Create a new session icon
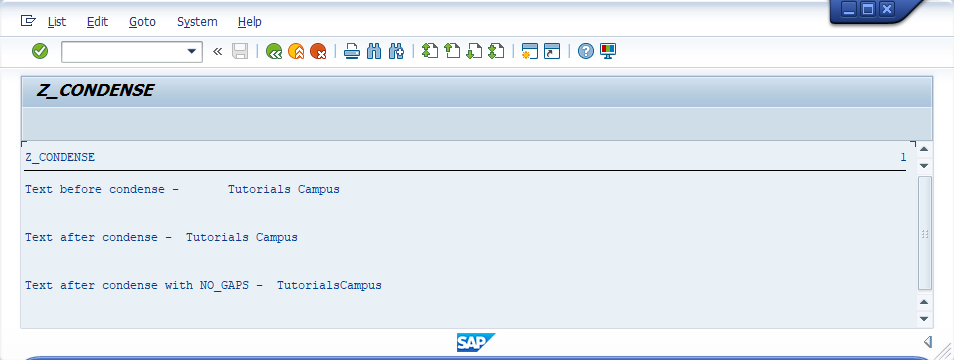Viewport: 954px width, 360px height. coord(530,51)
